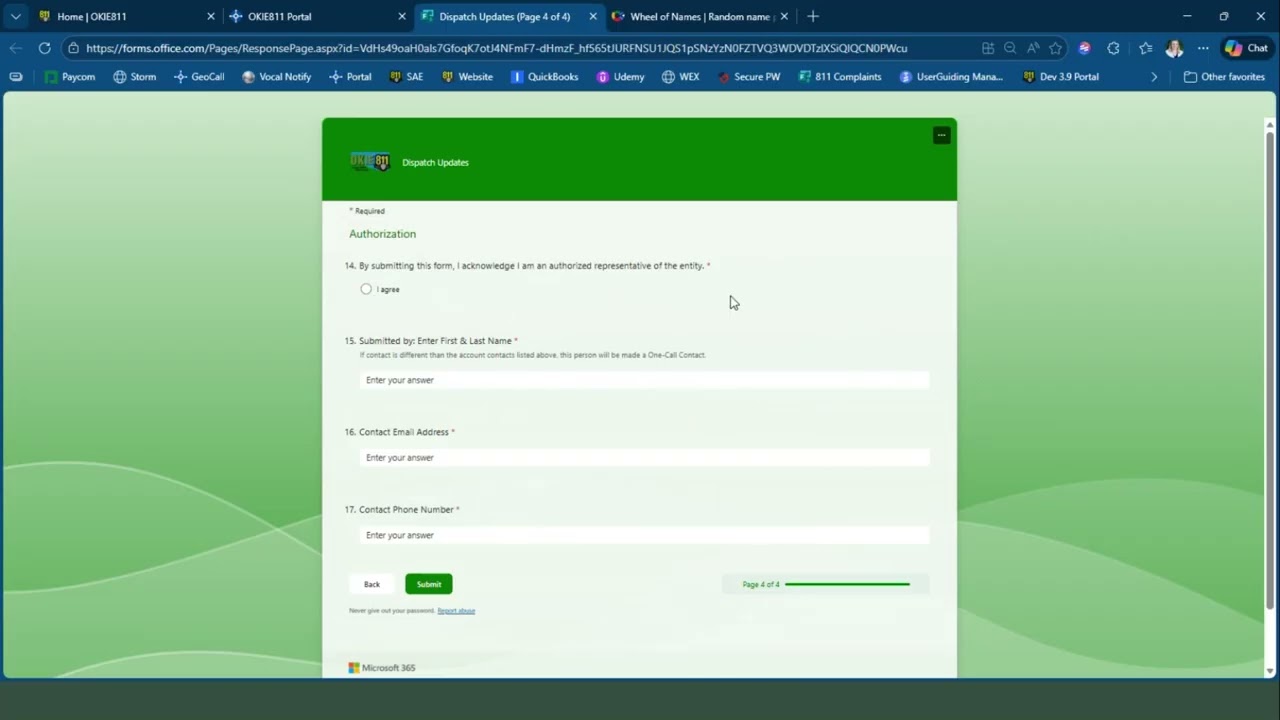Expand the tab actions menu chevron
This screenshot has height=720, width=1280.
coord(15,17)
